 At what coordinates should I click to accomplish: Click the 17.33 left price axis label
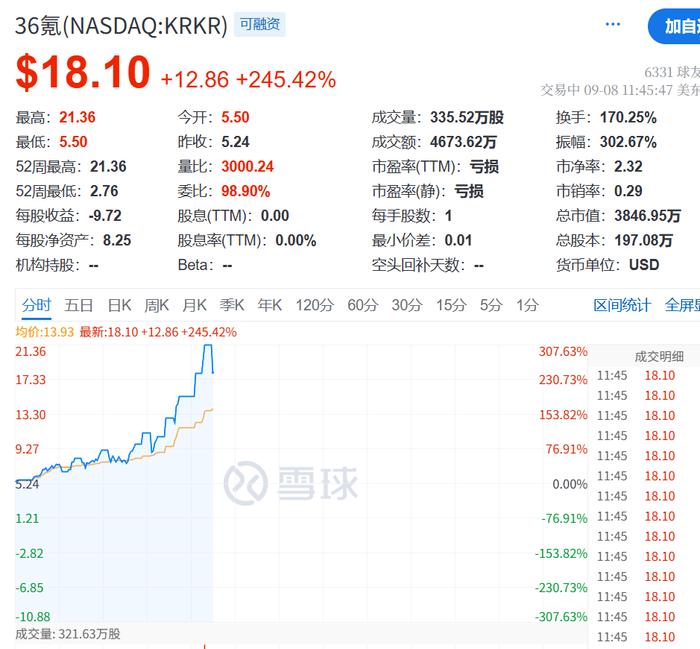click(x=30, y=380)
